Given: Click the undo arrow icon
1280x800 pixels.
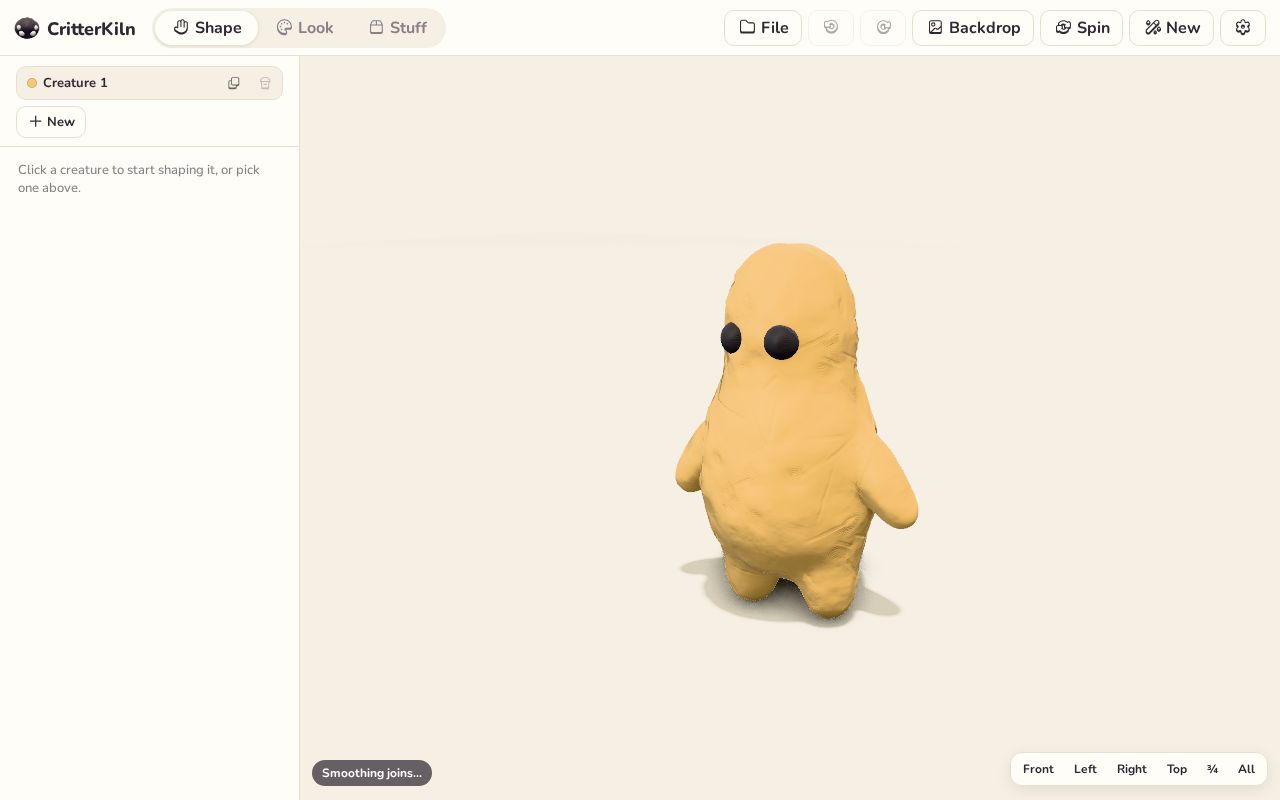Looking at the screenshot, I should tap(831, 28).
